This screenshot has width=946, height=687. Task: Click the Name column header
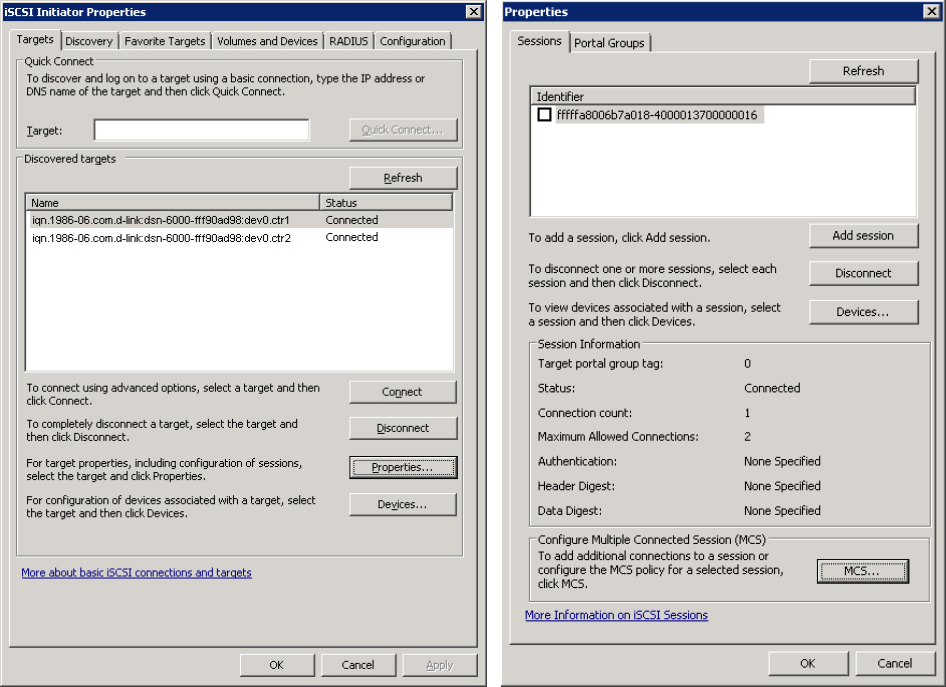(x=173, y=203)
